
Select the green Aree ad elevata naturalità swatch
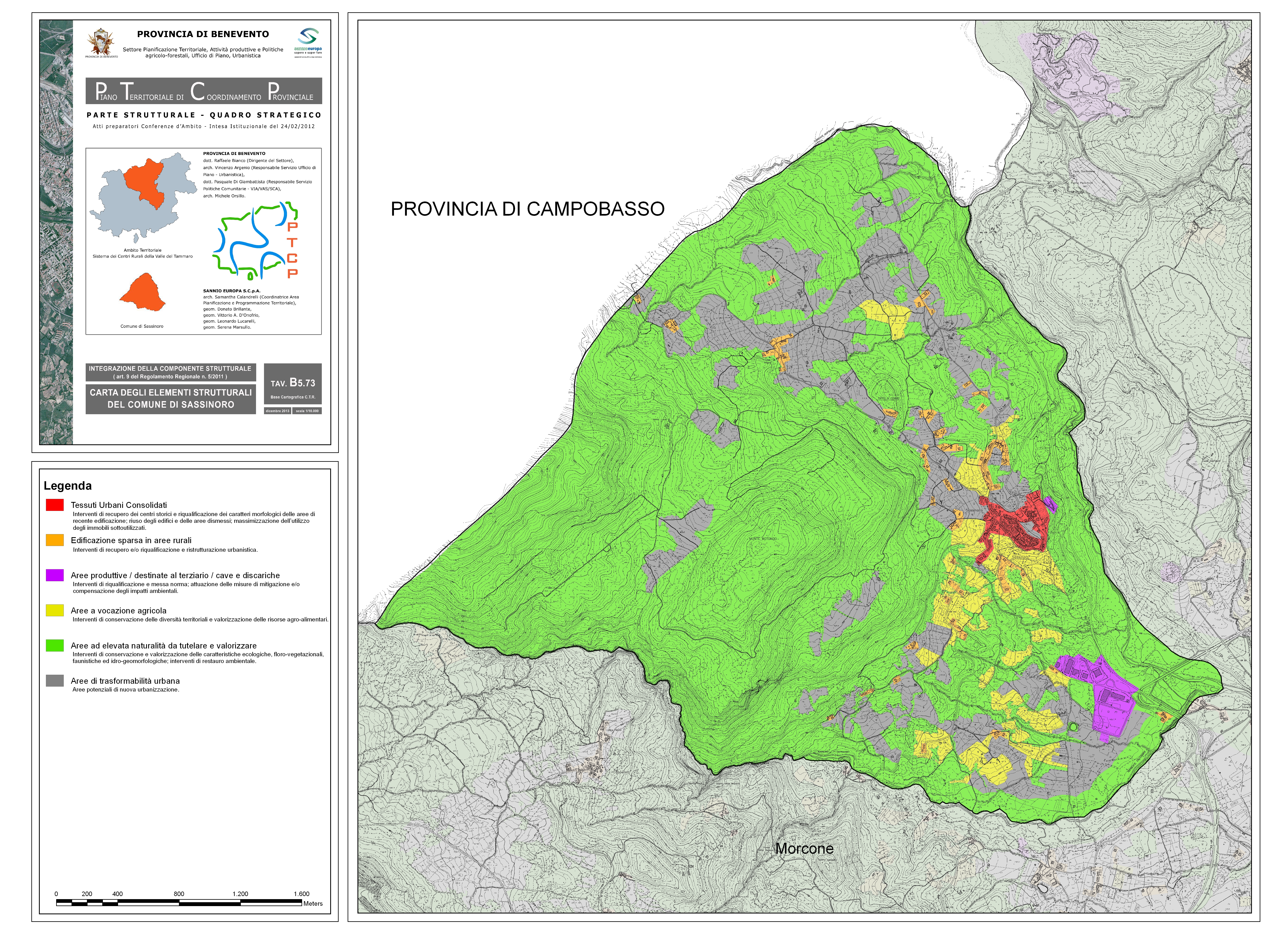(x=55, y=645)
